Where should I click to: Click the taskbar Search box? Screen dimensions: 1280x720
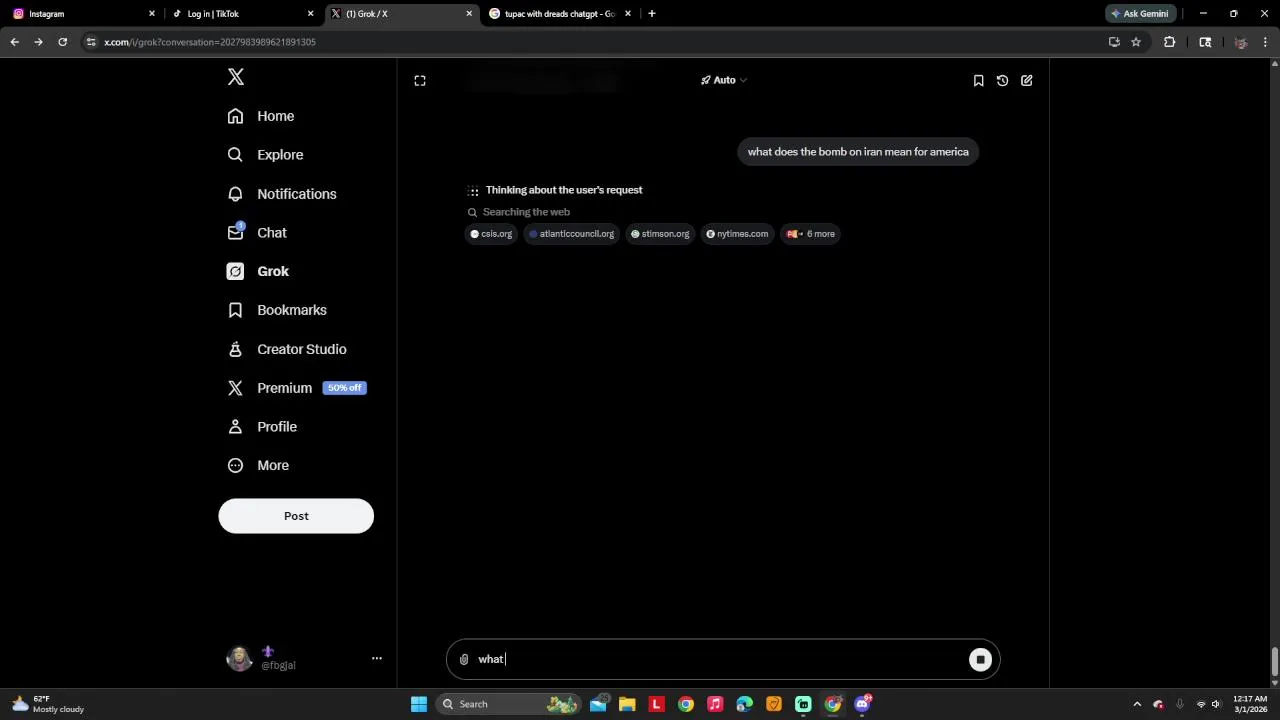(x=510, y=704)
